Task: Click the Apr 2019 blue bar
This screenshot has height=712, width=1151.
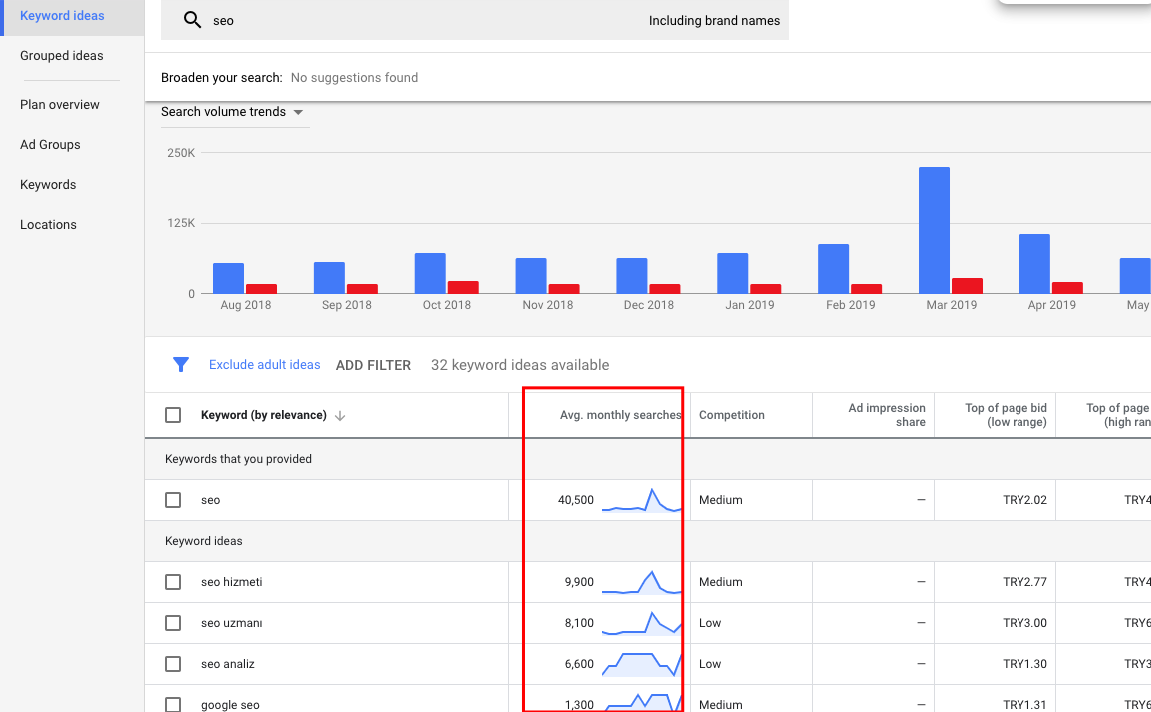Action: pyautogui.click(x=1034, y=264)
